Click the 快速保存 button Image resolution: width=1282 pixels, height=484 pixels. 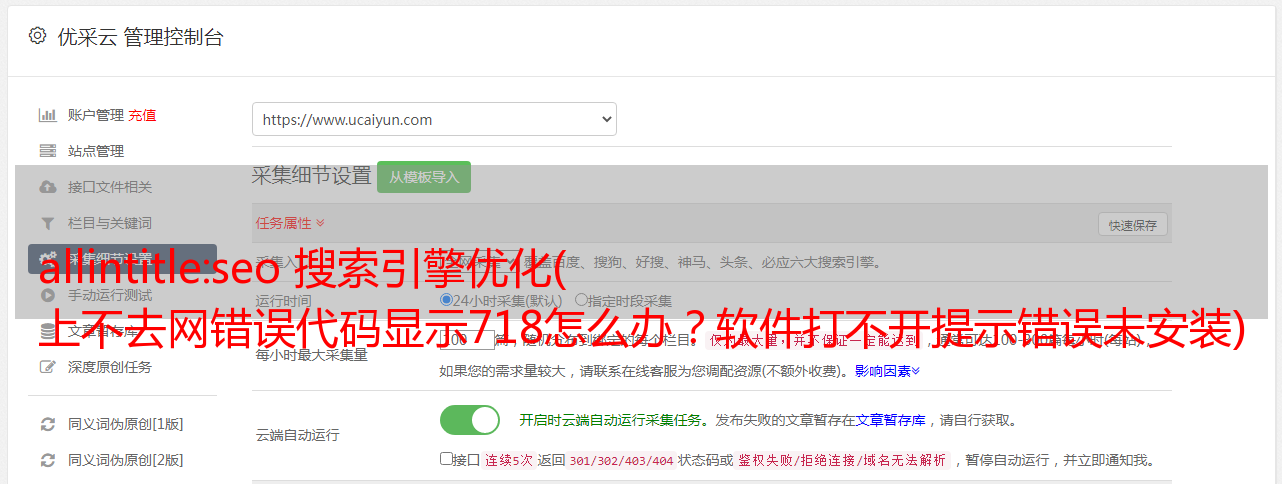pyautogui.click(x=1133, y=225)
